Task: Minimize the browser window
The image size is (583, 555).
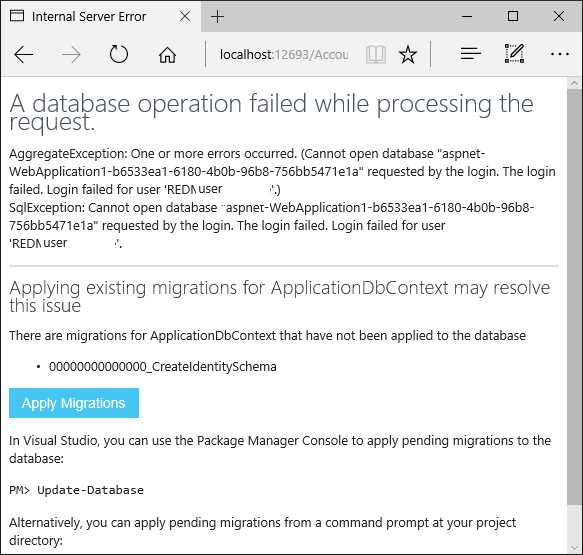Action: pyautogui.click(x=467, y=16)
